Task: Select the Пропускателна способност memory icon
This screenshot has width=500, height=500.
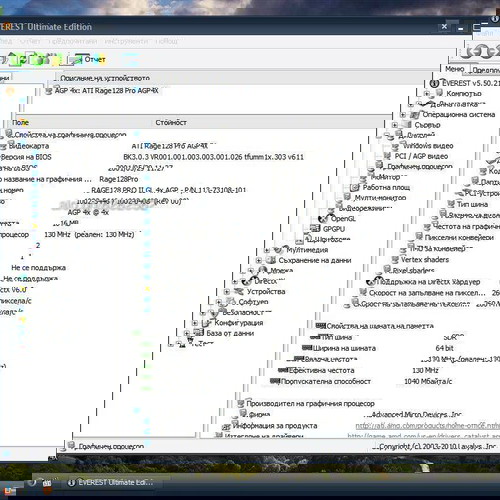Action: tap(275, 381)
